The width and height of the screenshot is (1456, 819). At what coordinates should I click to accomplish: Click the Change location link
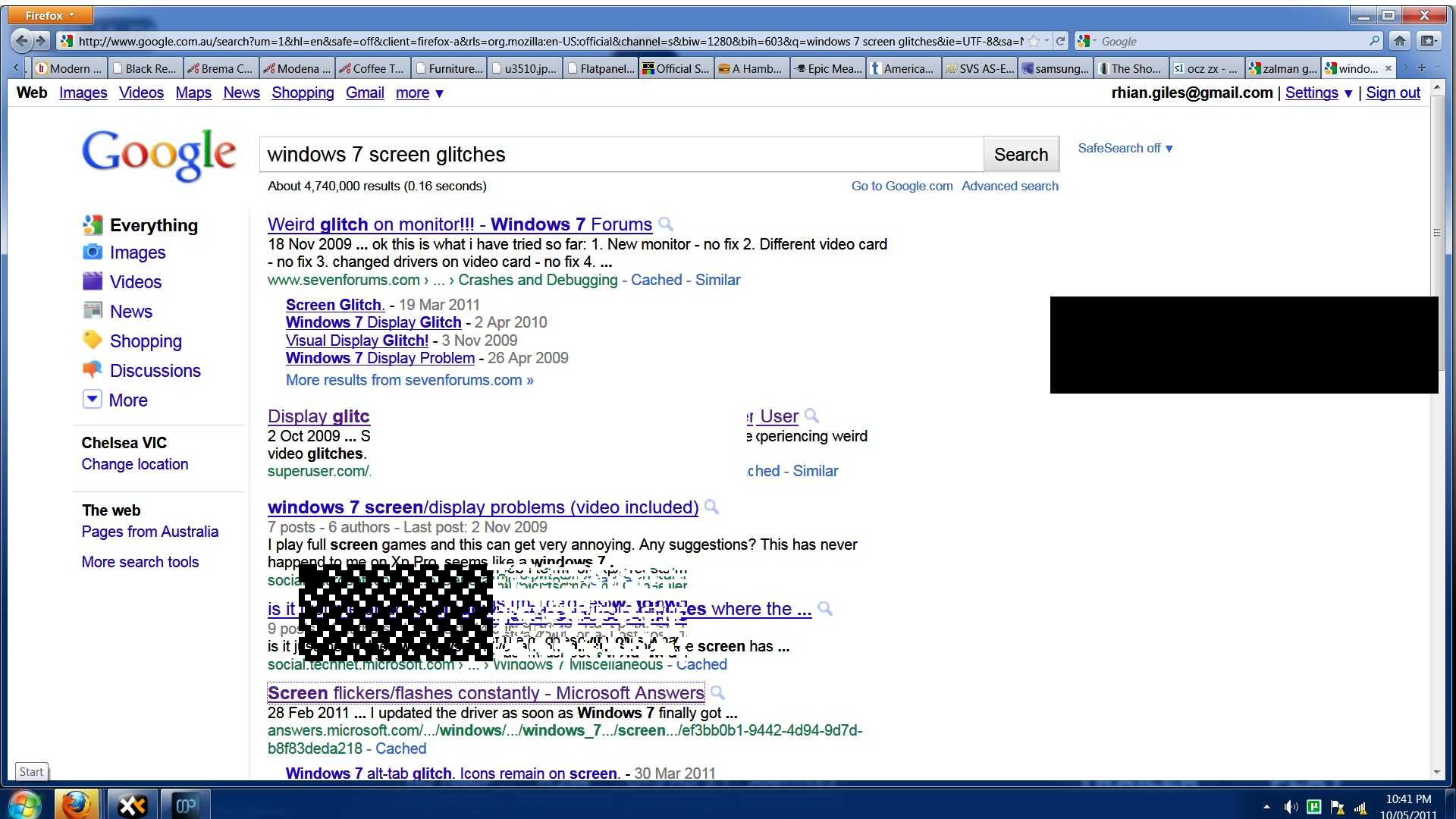tap(135, 464)
